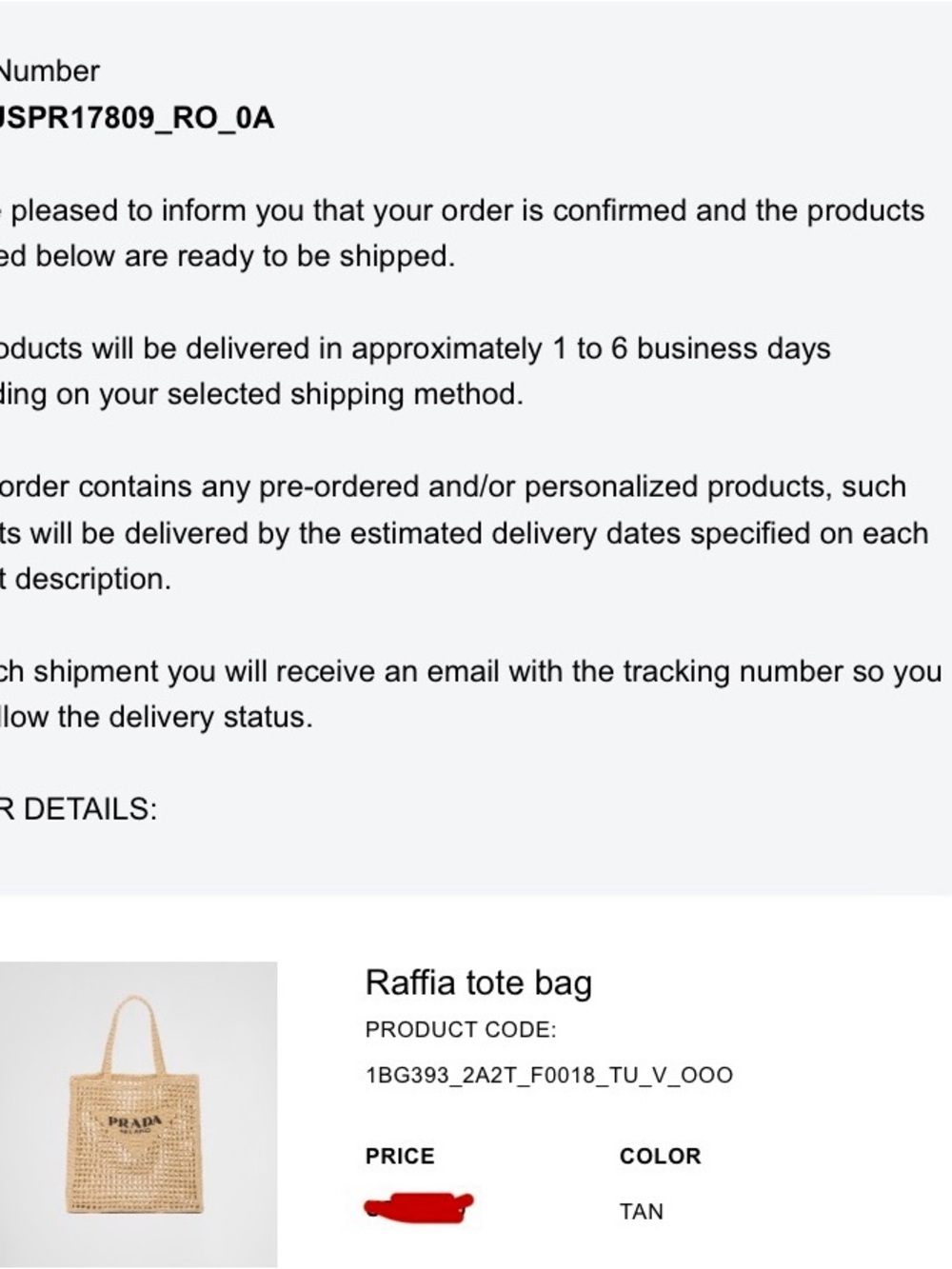952x1269 pixels.
Task: Select the order number ending in RO_0A
Action: [136, 118]
